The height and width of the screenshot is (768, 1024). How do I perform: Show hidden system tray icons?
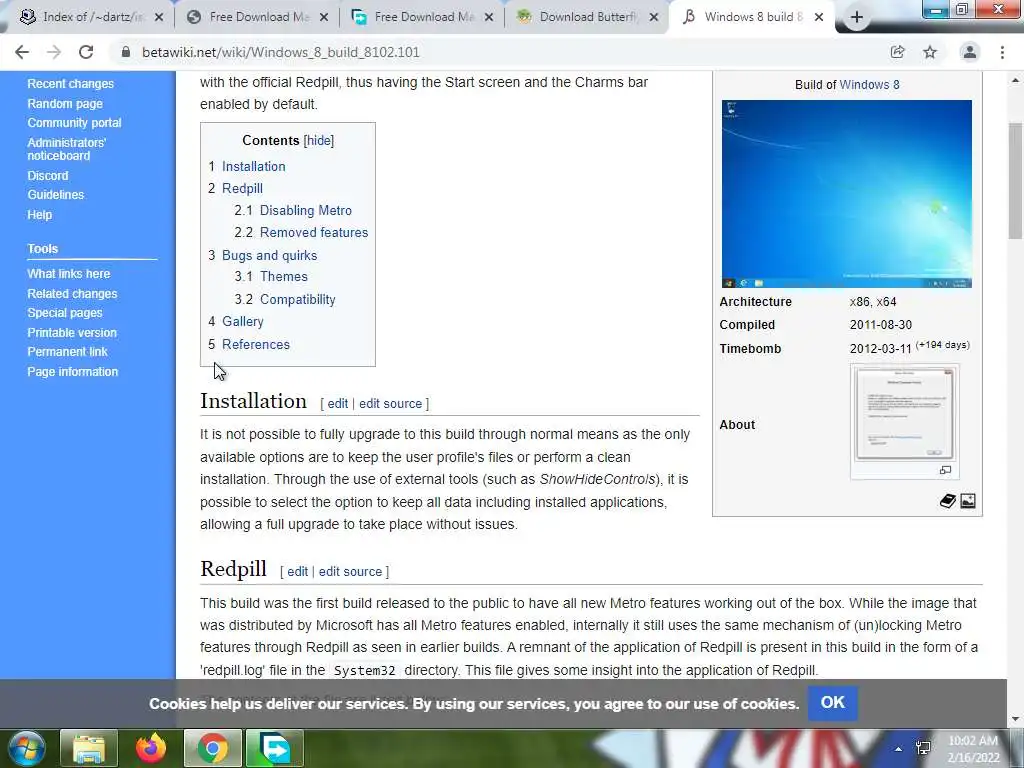(x=899, y=749)
